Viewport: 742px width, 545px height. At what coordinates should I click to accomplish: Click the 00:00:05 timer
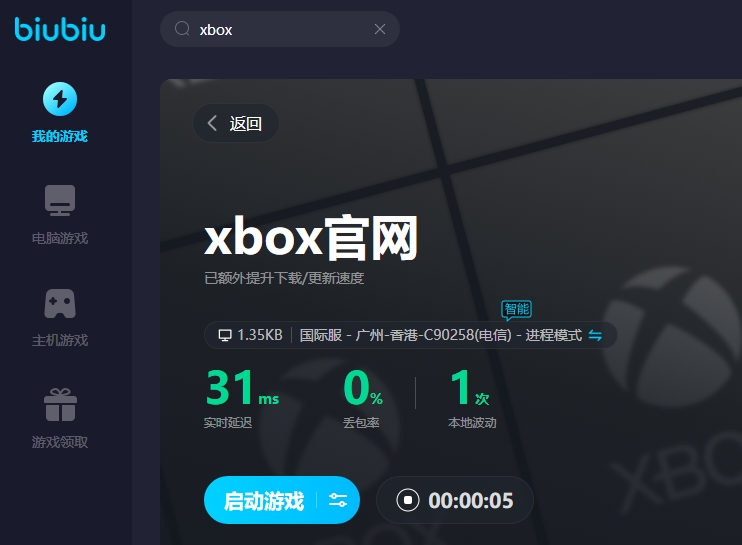click(470, 501)
